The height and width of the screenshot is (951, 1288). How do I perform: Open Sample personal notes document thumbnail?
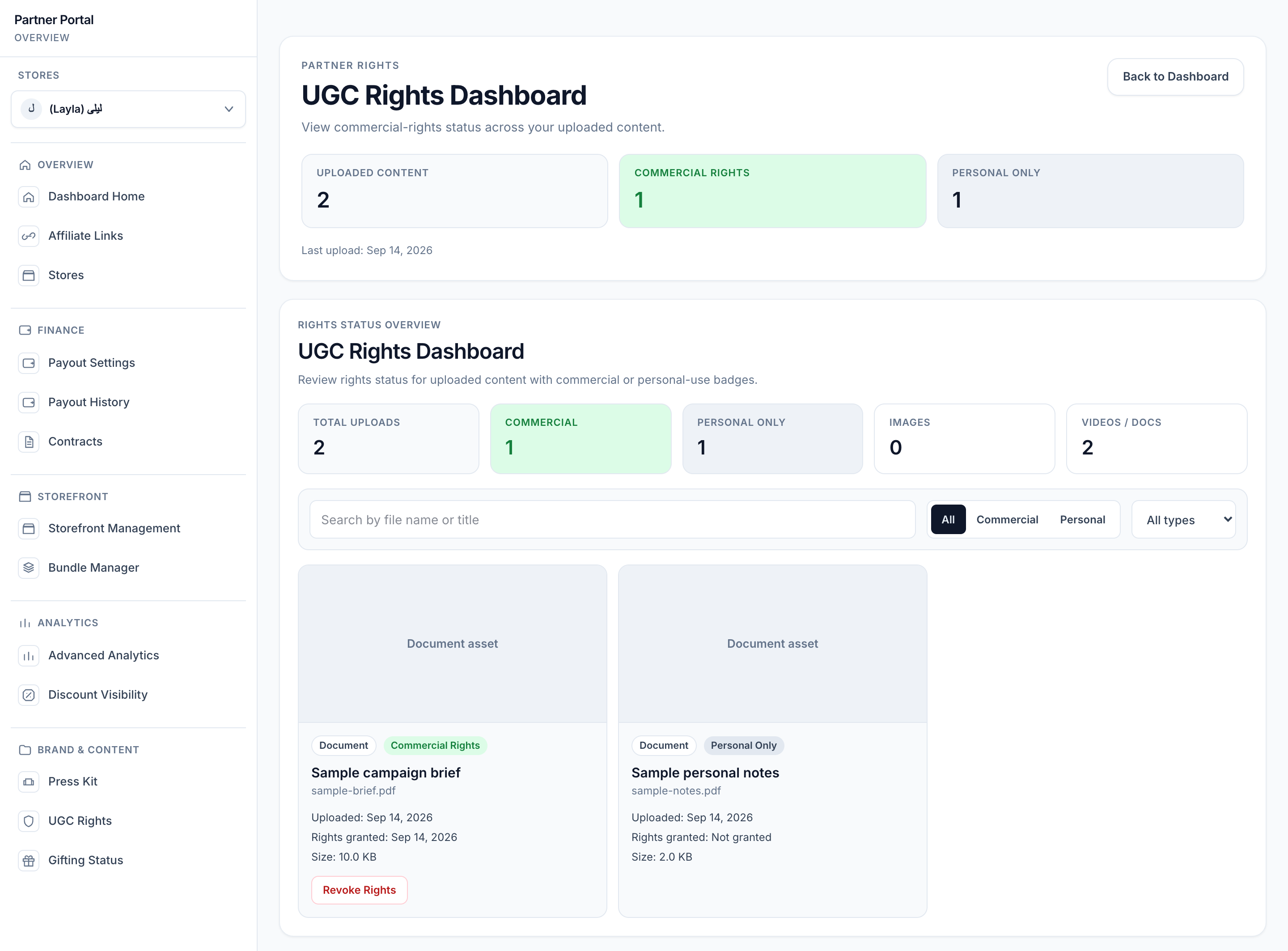(772, 644)
